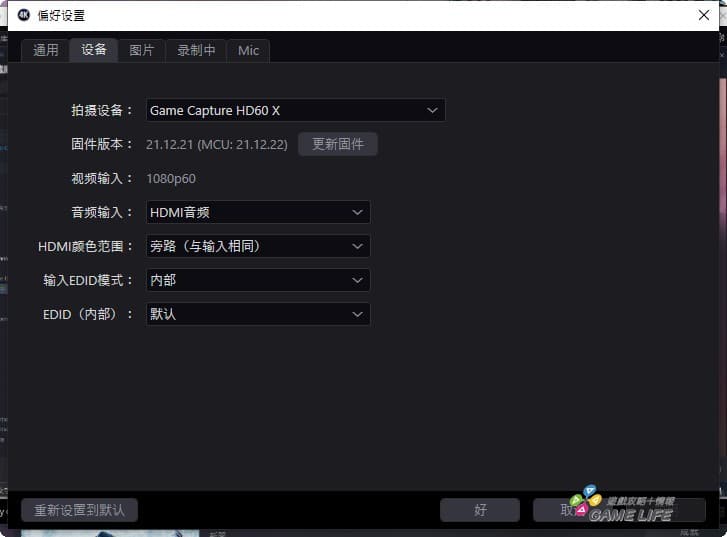
Task: Close the 偏好设置 dialog window
Action: 703,15
